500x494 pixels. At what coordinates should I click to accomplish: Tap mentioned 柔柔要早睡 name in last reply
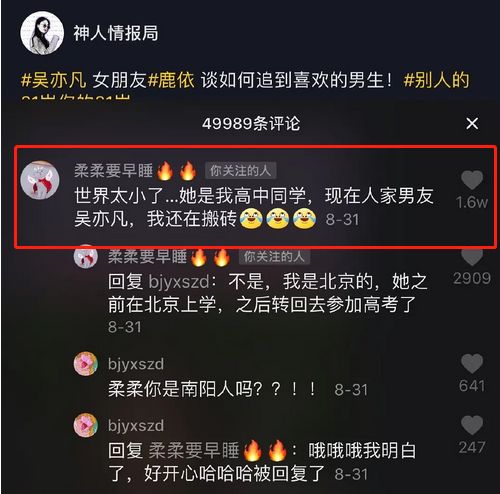[193, 451]
